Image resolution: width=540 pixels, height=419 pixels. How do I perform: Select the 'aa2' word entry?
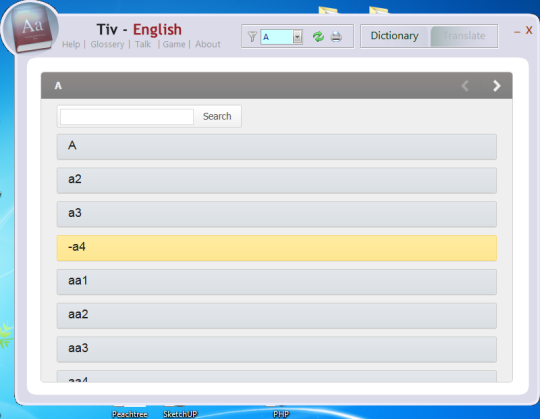tap(277, 315)
